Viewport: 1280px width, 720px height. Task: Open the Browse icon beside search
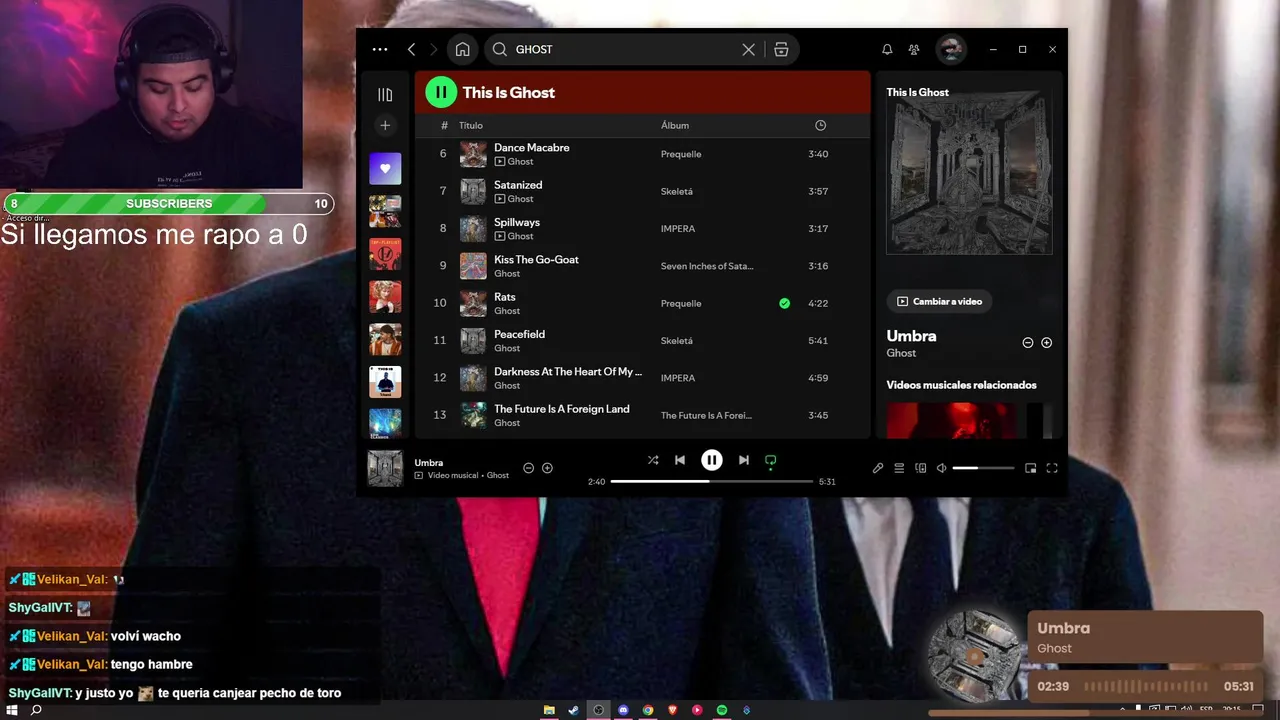pyautogui.click(x=781, y=49)
